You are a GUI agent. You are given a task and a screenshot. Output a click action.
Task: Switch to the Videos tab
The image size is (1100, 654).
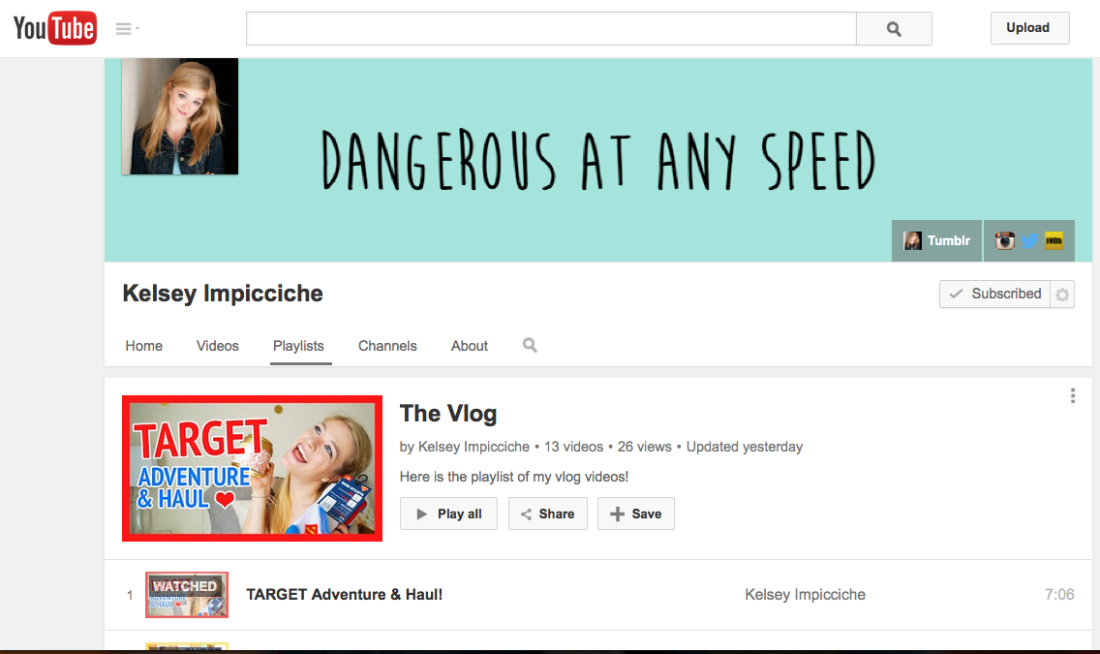(217, 346)
